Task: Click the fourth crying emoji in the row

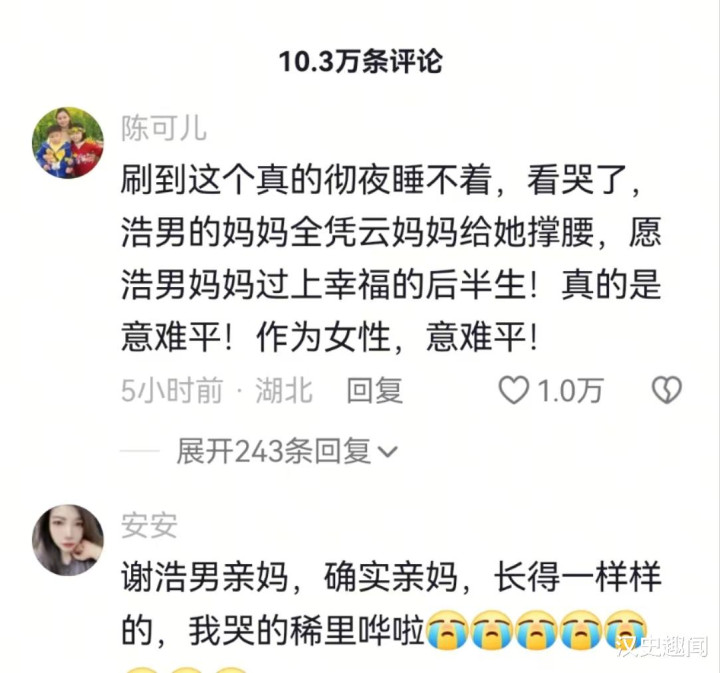Action: click(581, 630)
